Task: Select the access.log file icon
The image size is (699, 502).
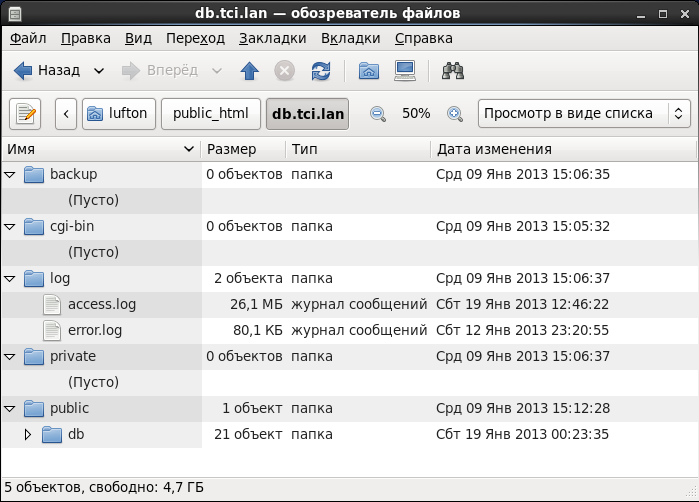Action: [52, 304]
